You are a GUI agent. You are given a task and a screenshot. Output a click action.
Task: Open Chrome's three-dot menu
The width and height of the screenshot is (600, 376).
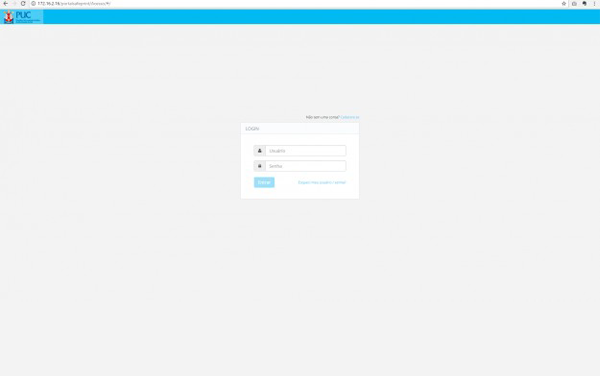coord(594,3)
